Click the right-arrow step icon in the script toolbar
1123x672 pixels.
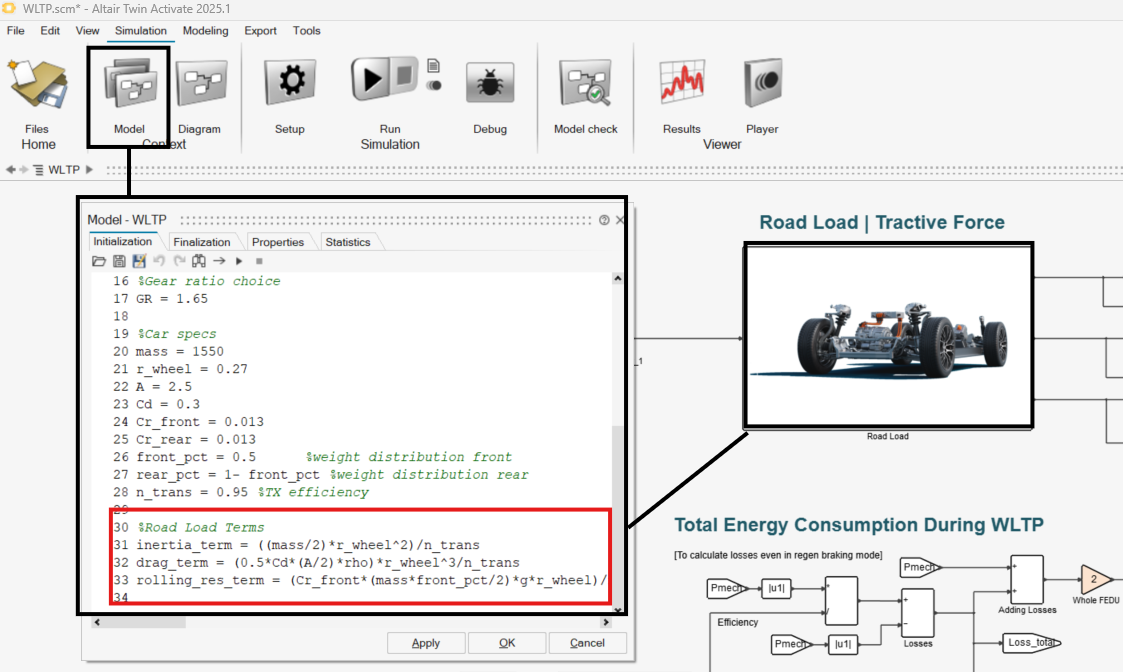pos(219,261)
